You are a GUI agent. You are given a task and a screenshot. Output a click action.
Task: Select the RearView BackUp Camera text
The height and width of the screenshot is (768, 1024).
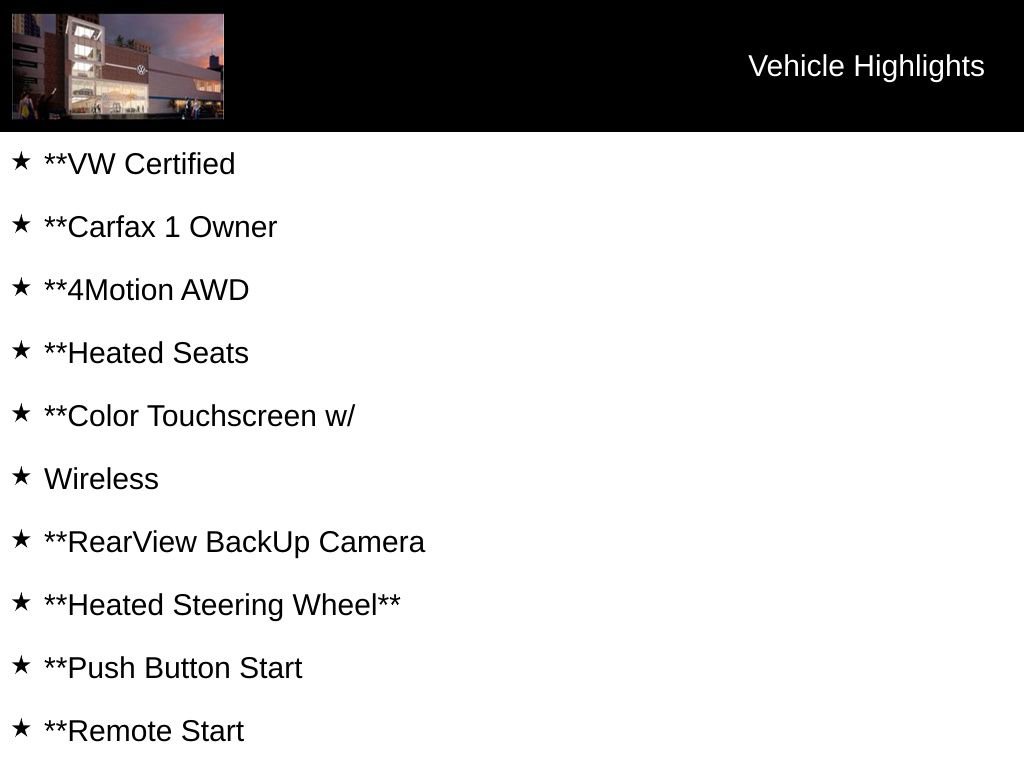coord(234,542)
